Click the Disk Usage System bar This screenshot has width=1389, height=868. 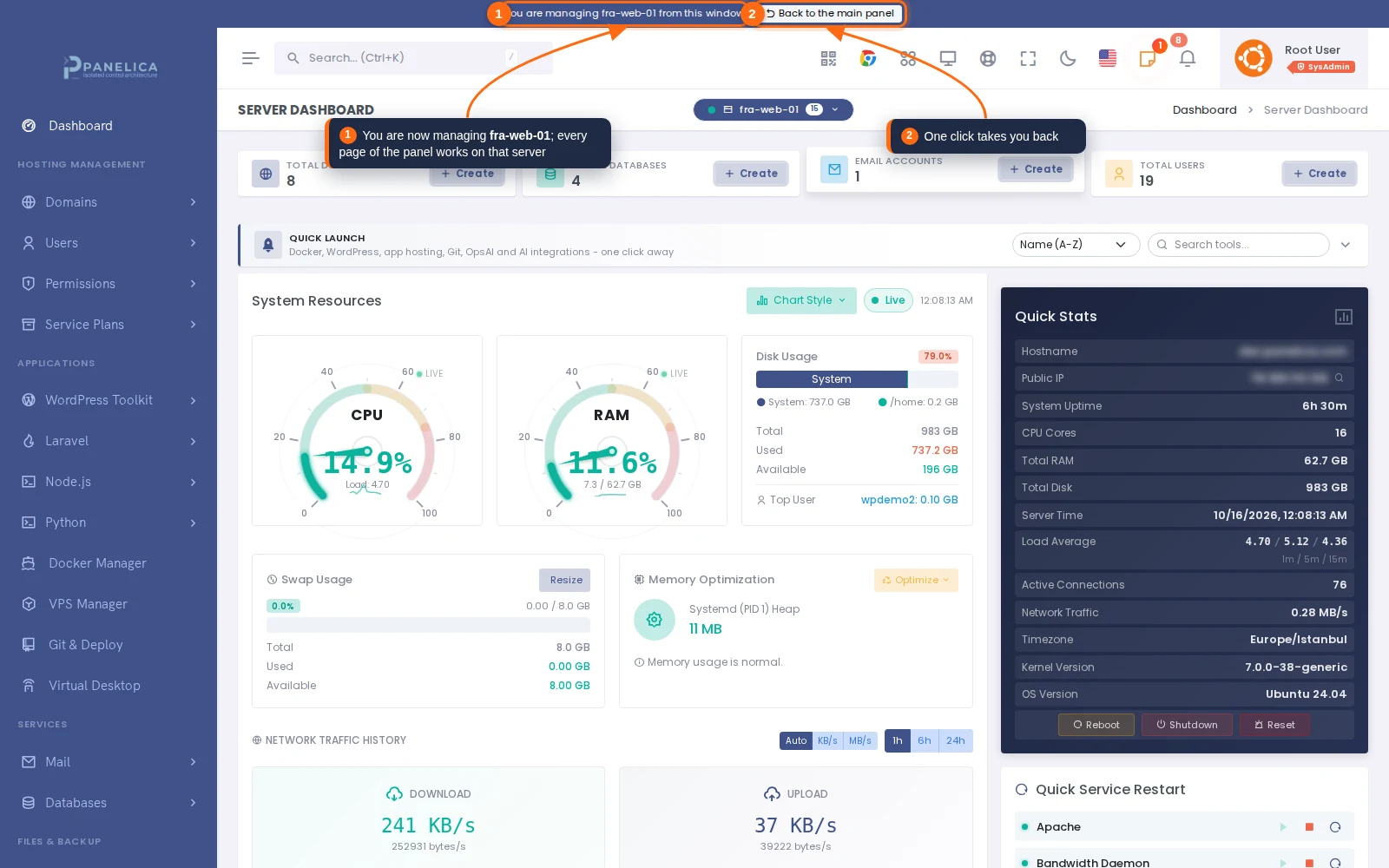coord(832,379)
